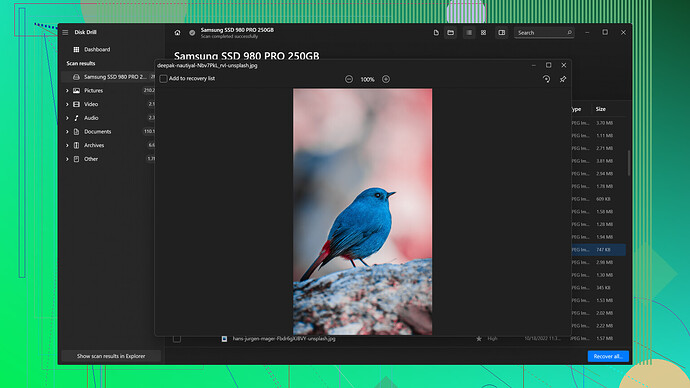Click the file type icon of hans-jurgen-mager file
This screenshot has width=690, height=388.
tap(224, 339)
